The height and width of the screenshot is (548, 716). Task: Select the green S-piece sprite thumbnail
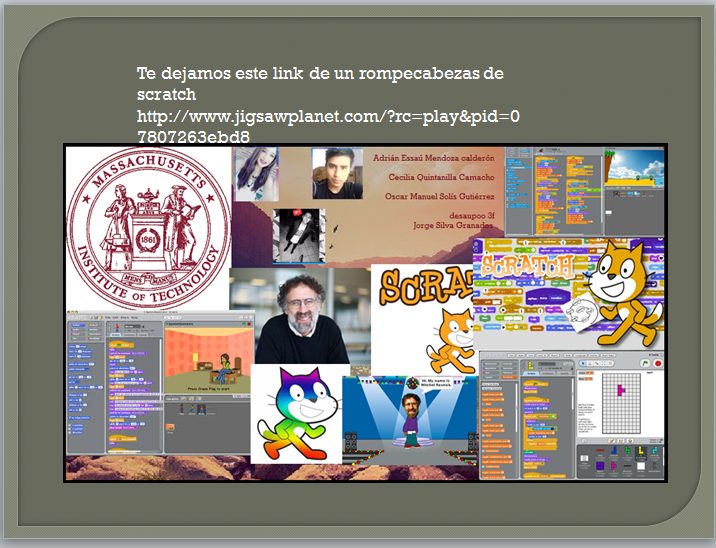pyautogui.click(x=627, y=451)
